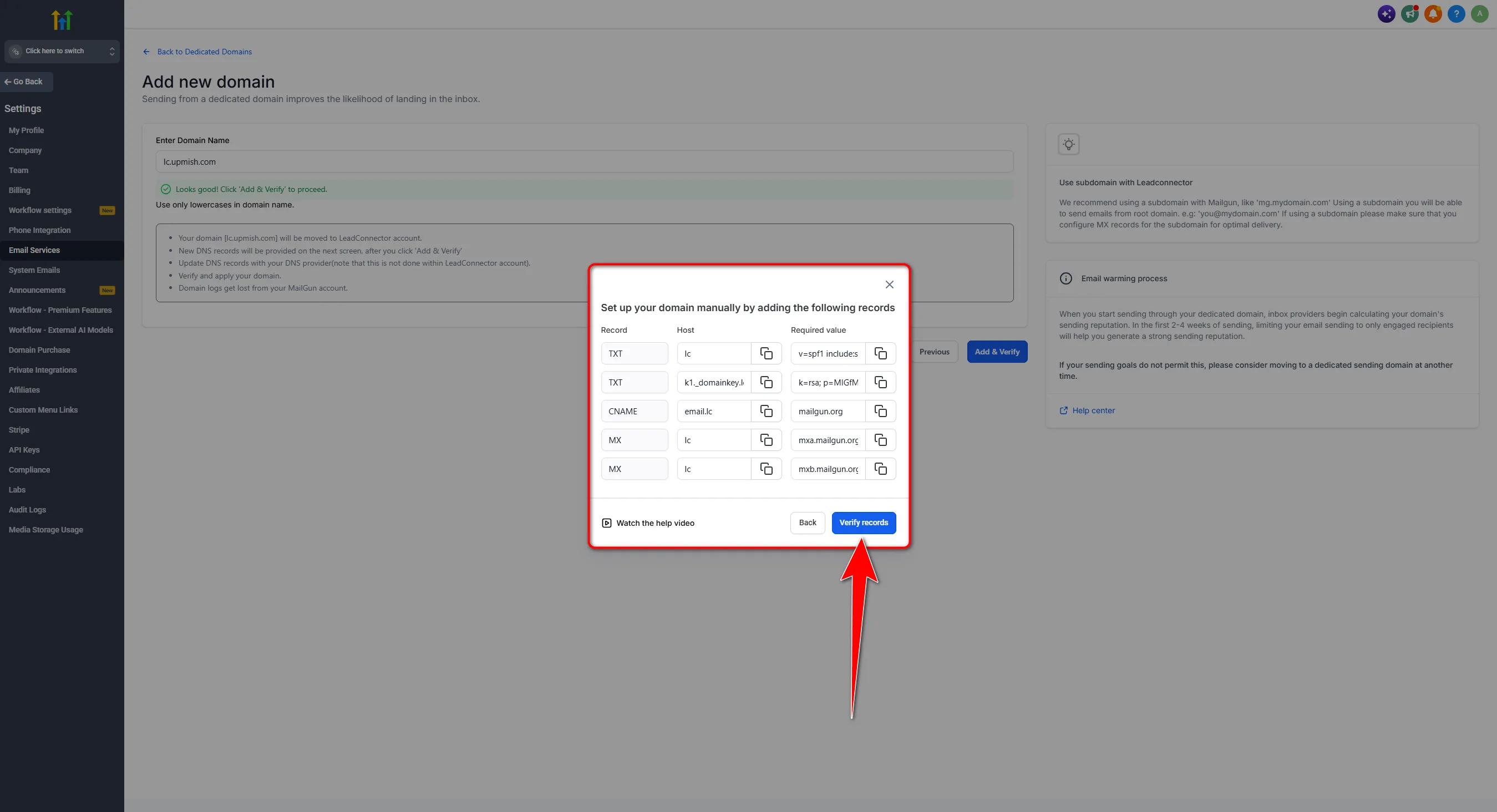Copy the mxa.mailgun.org required value

880,440
